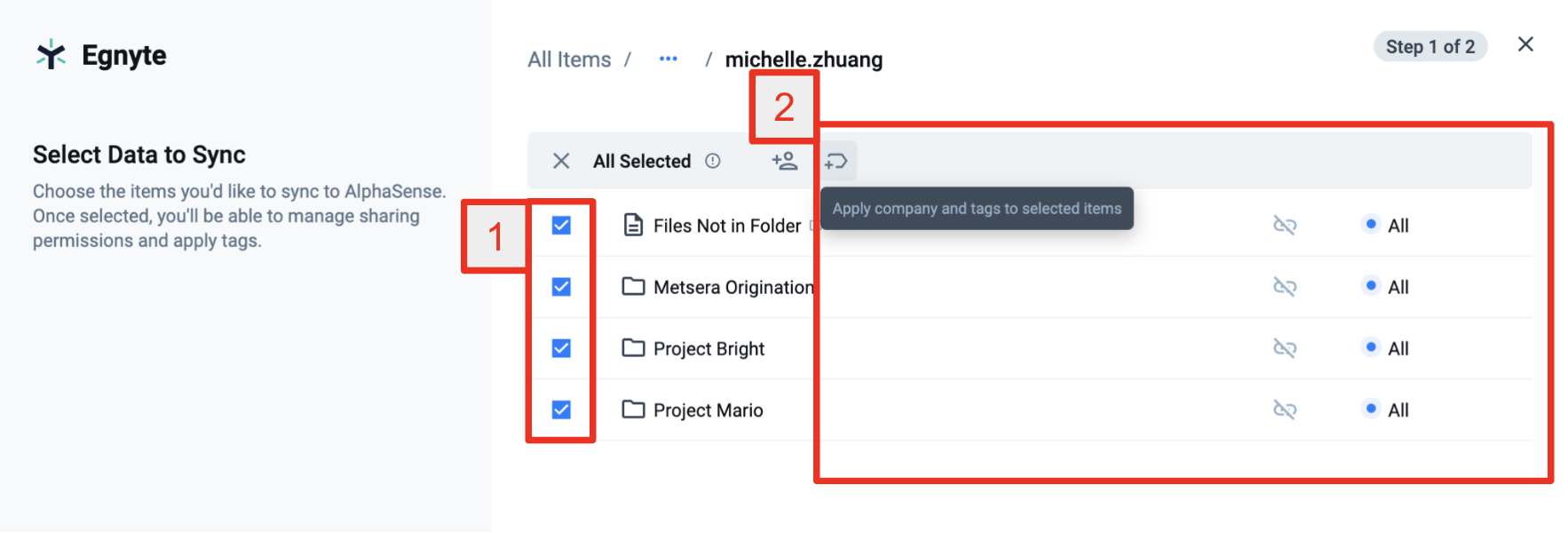
Task: Click unlink icon for Metsera Origination
Action: [1285, 287]
